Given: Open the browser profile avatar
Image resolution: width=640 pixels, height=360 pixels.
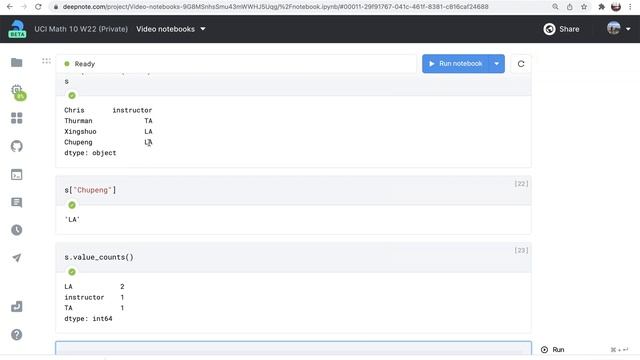Looking at the screenshot, I should pos(616,7).
